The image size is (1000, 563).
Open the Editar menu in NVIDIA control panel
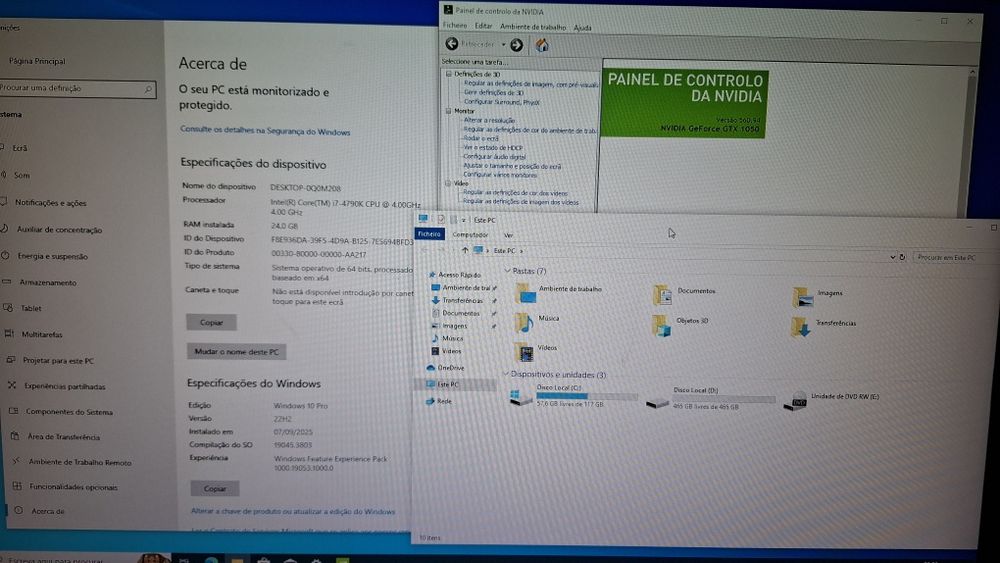point(483,26)
